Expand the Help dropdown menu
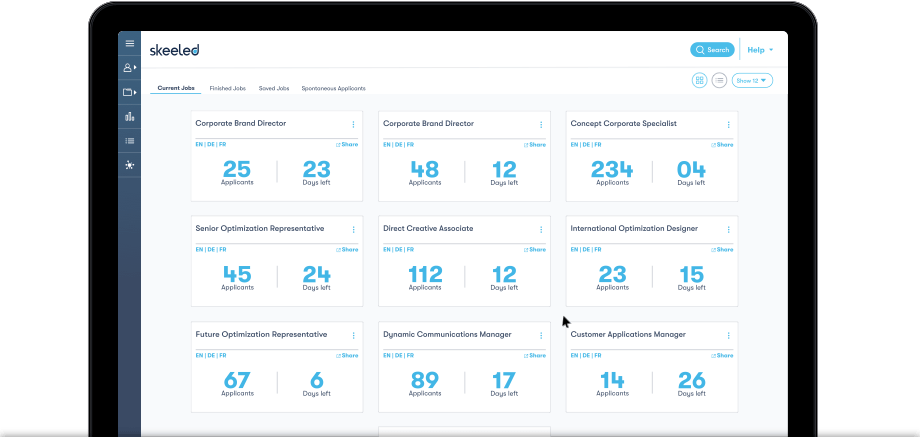The image size is (920, 437). tap(760, 50)
